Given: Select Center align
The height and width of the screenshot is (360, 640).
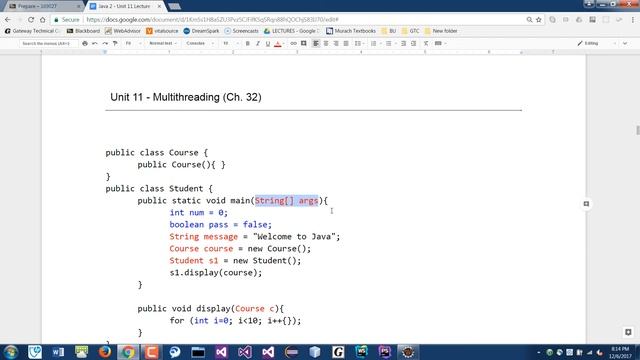Looking at the screenshot, I should click(x=326, y=43).
